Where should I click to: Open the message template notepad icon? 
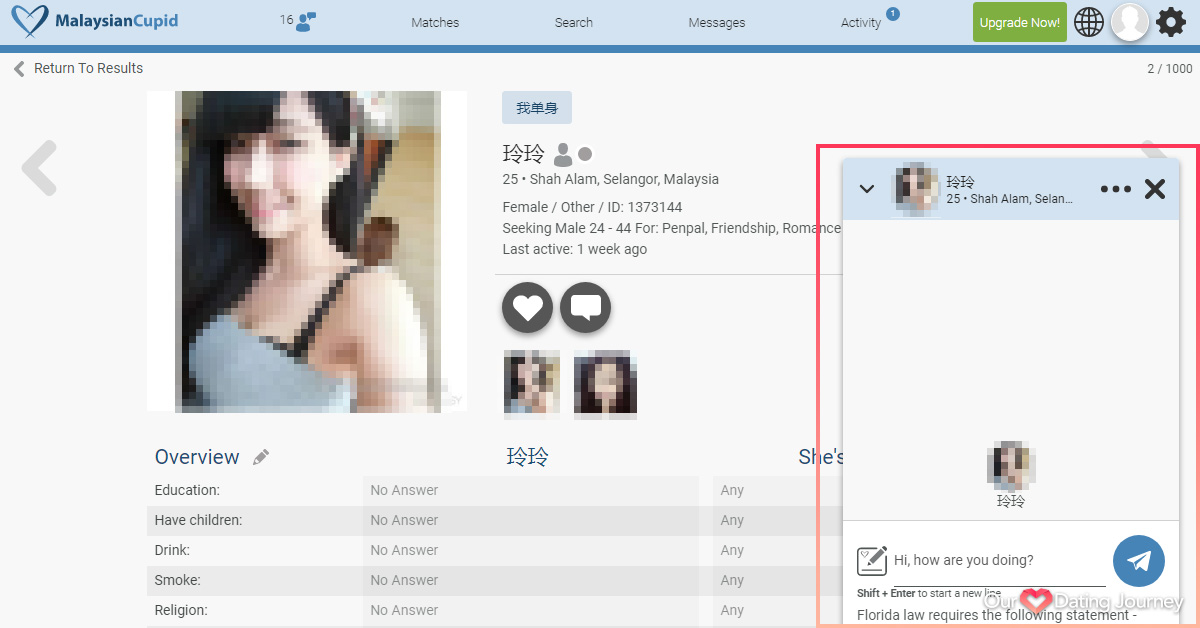pyautogui.click(x=872, y=560)
